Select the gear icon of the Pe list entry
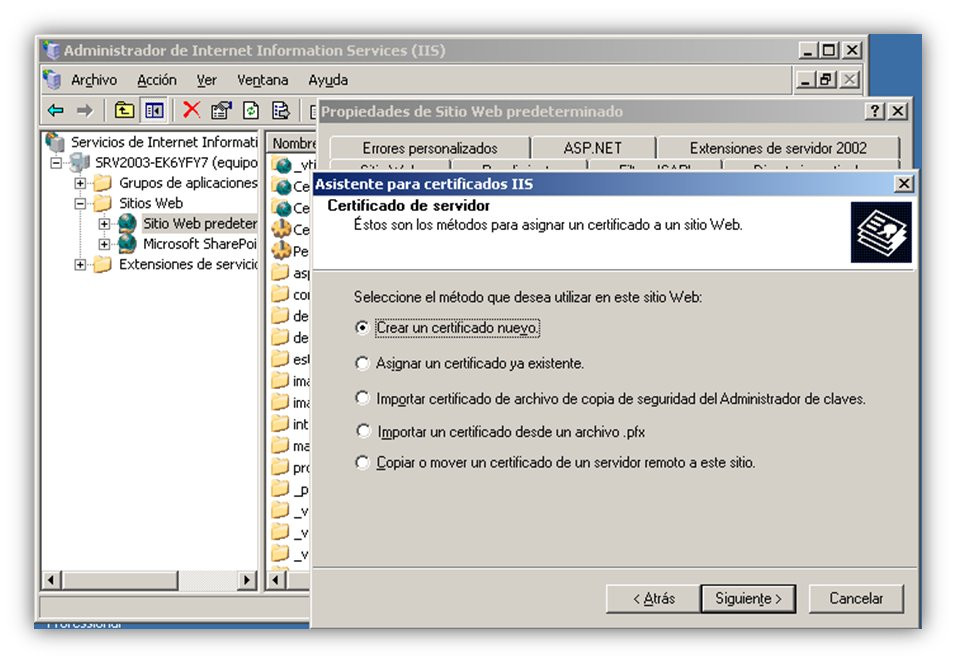 [x=281, y=250]
